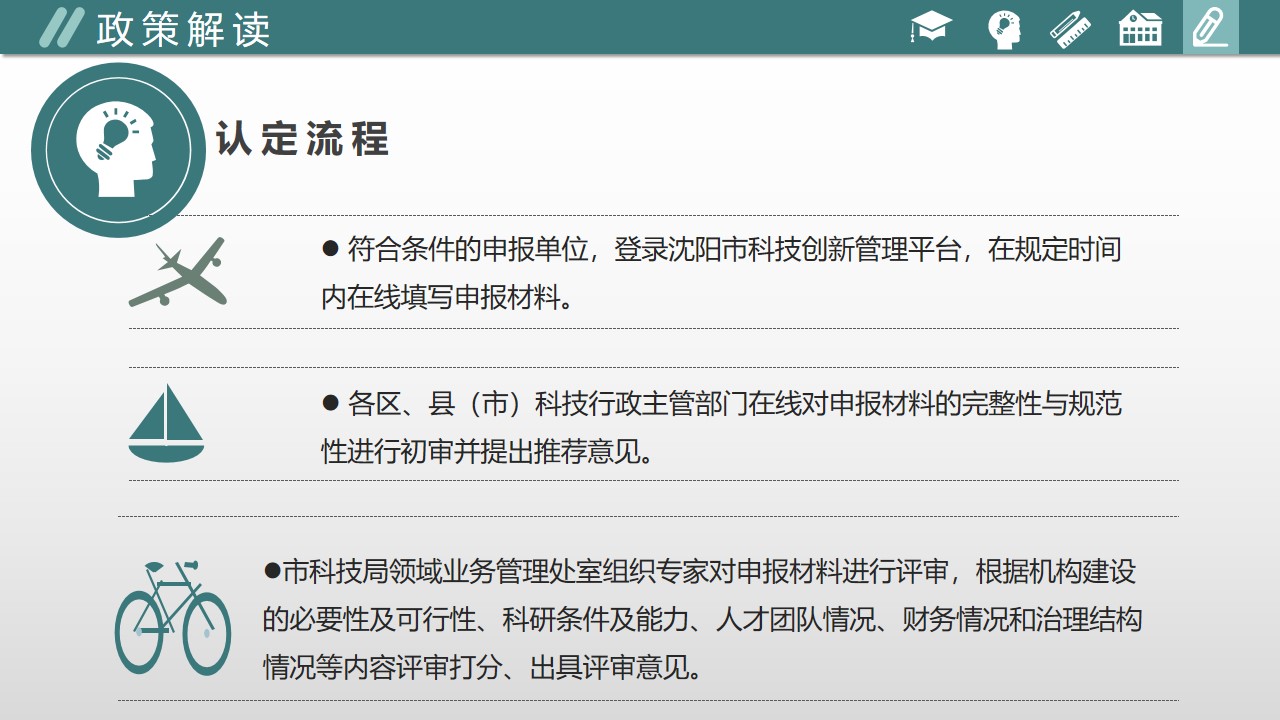
Task: Select the bicycle icon beside the third step
Action: click(x=173, y=617)
